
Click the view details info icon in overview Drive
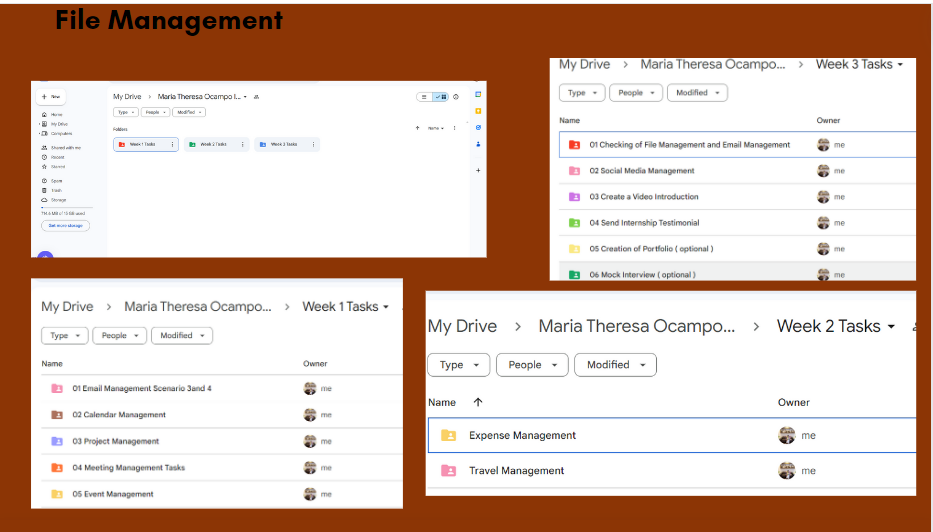click(456, 97)
